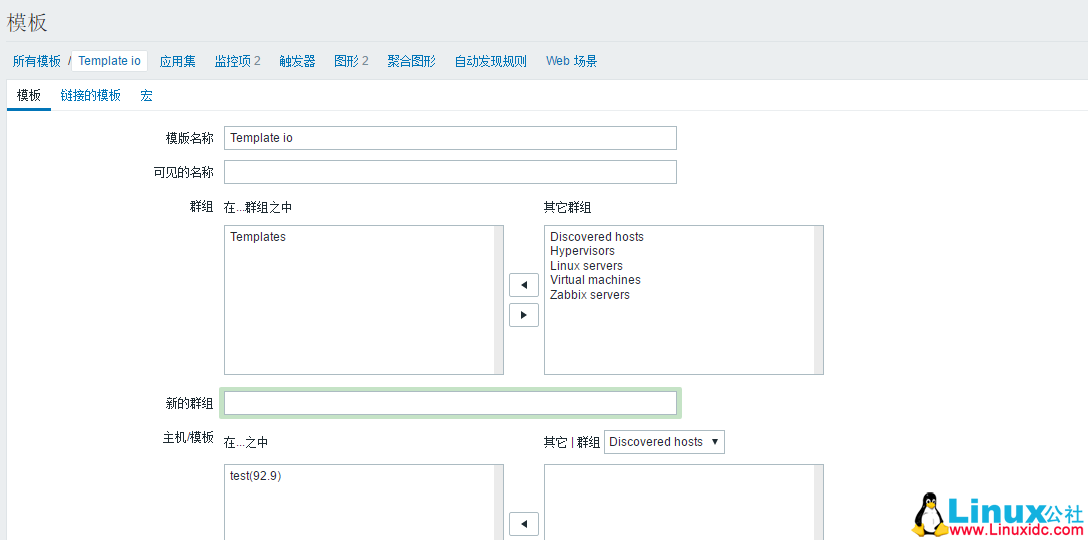1088x540 pixels.
Task: Click the 新的群组 input field
Action: click(x=450, y=403)
